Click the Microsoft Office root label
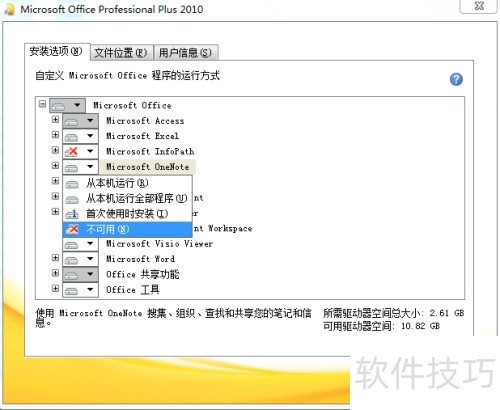This screenshot has height=410, width=500. [x=132, y=105]
